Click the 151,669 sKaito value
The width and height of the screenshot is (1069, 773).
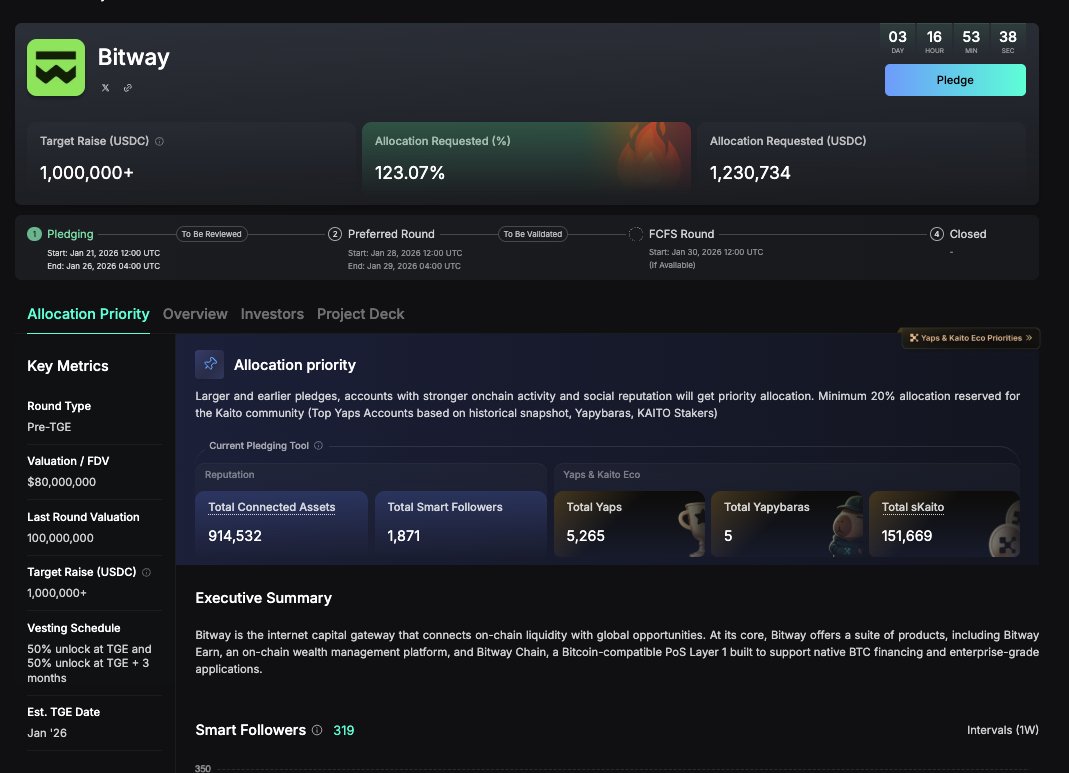[x=907, y=536]
